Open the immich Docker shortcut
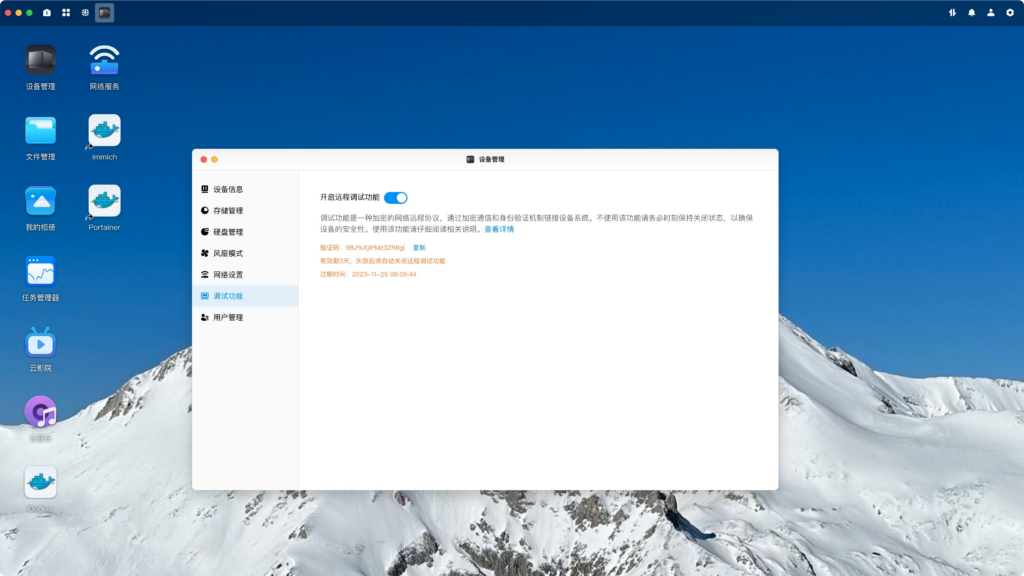This screenshot has height=576, width=1024. tap(104, 131)
